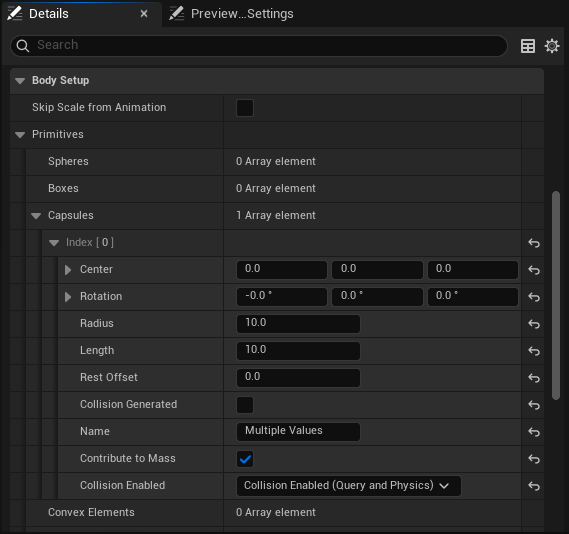Reset Rest Offset to default arrow
The height and width of the screenshot is (534, 569).
coord(534,378)
